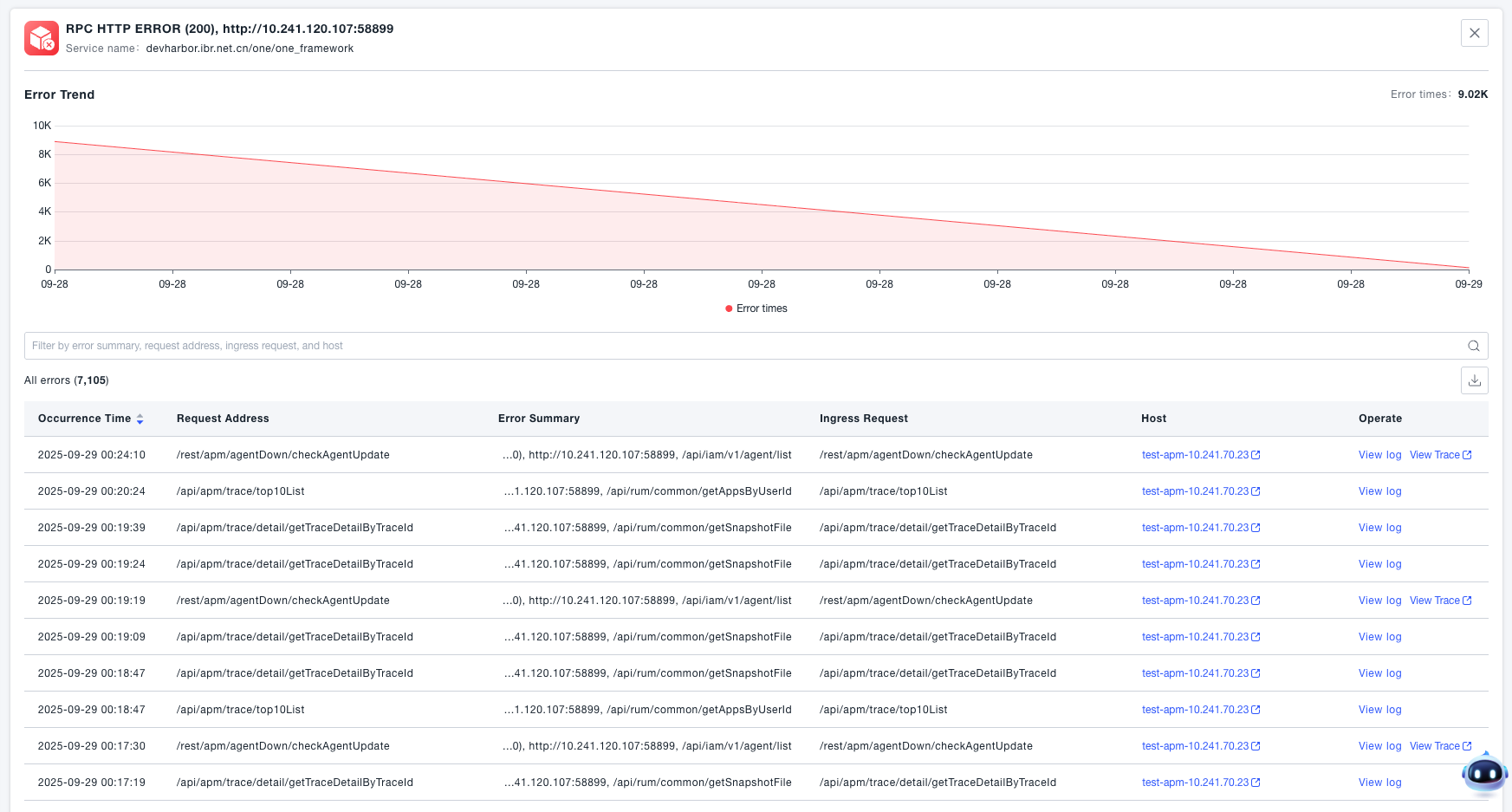Open external host link icon in first row
The width and height of the screenshot is (1512, 812).
[x=1256, y=455]
